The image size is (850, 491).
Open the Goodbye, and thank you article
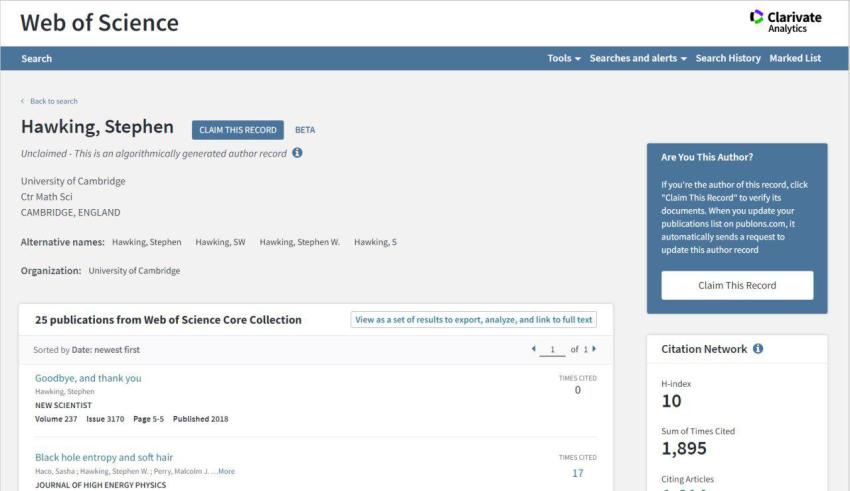click(x=88, y=378)
